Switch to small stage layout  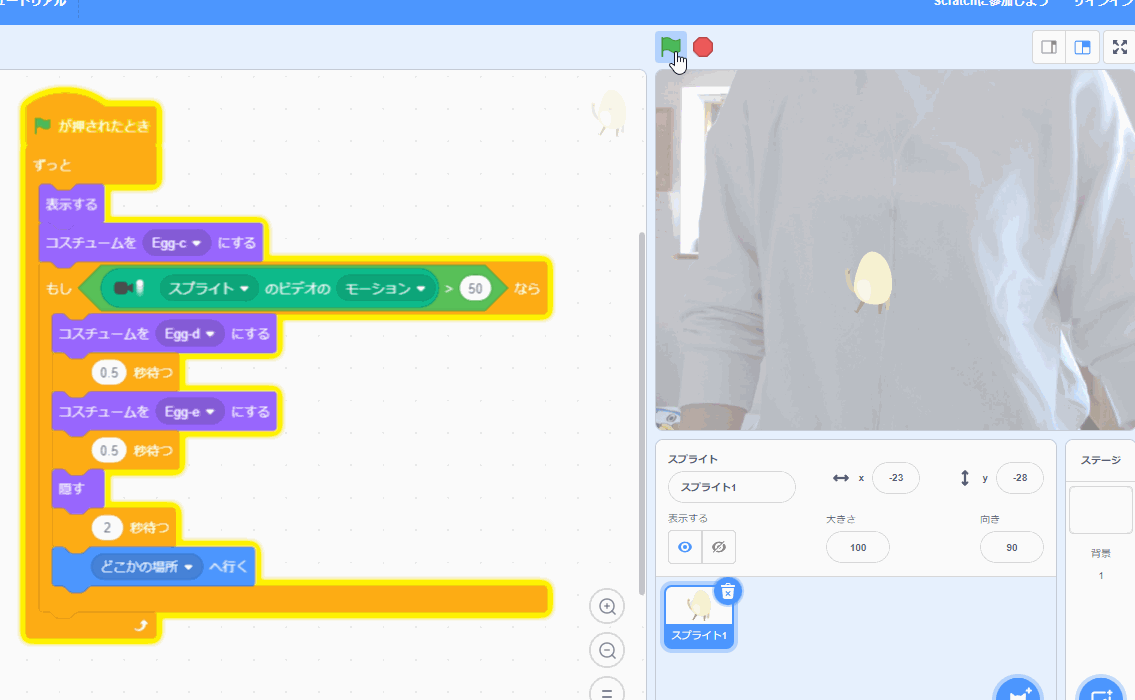pyautogui.click(x=1049, y=47)
